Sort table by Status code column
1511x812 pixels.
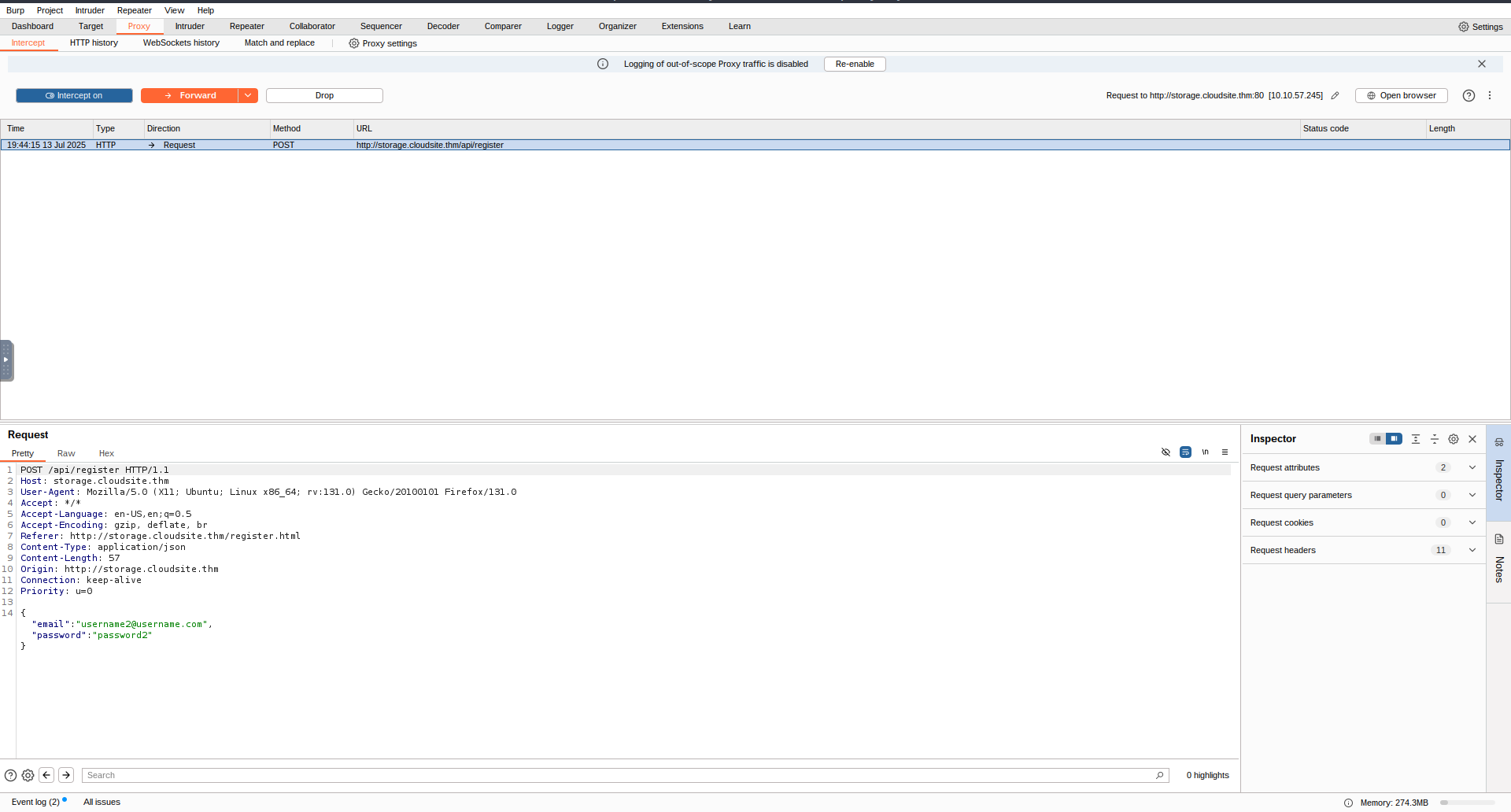pyautogui.click(x=1362, y=128)
